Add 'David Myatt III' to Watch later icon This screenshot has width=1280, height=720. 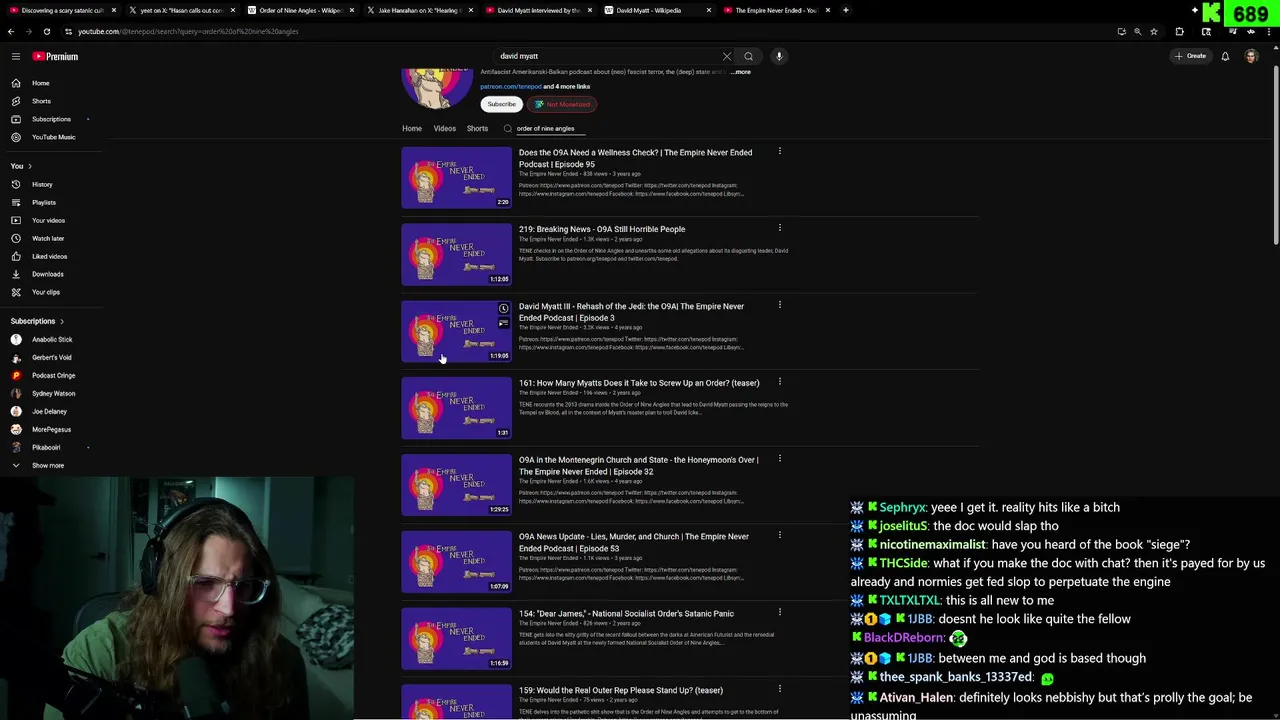coord(503,309)
